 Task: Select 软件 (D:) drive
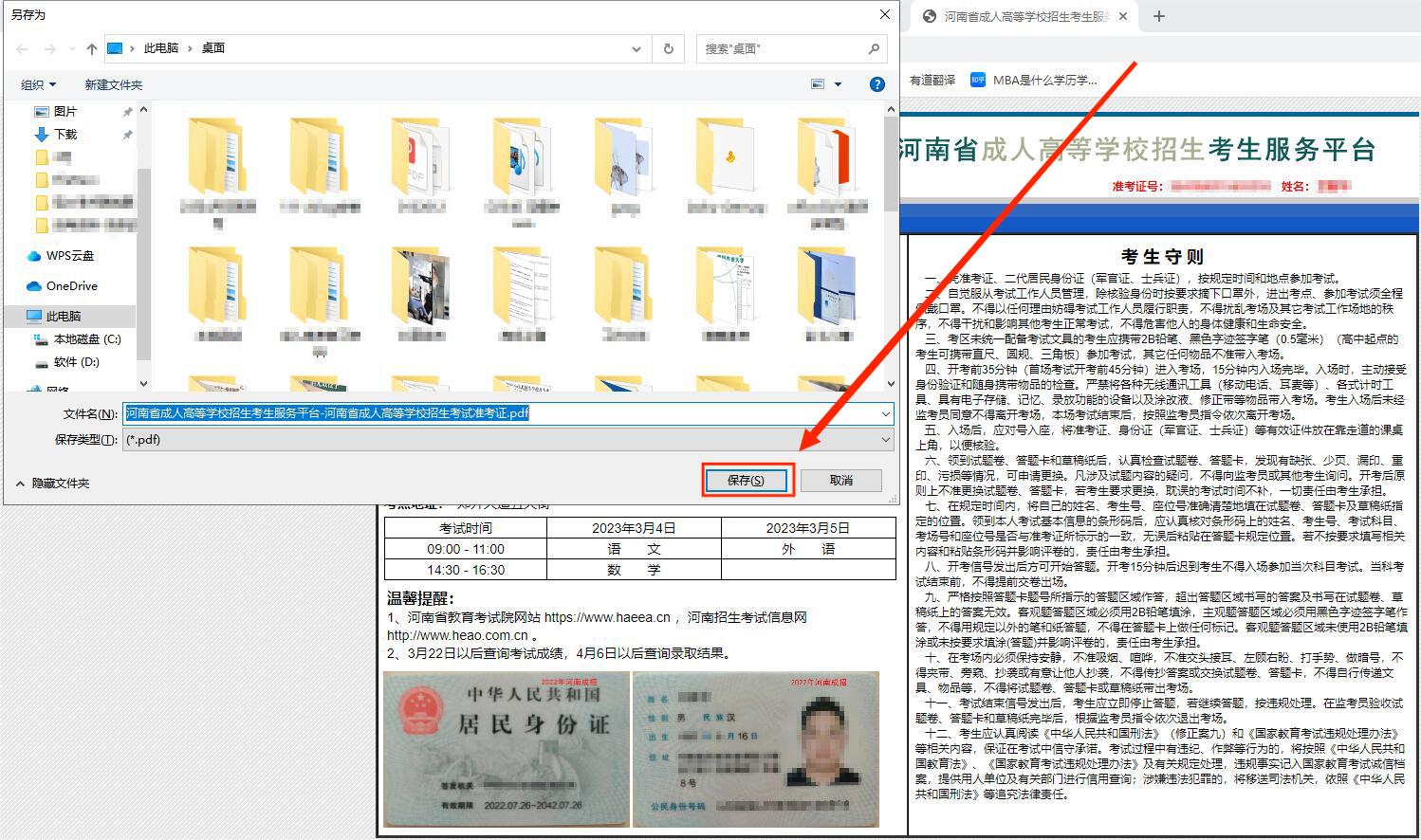pyautogui.click(x=76, y=362)
